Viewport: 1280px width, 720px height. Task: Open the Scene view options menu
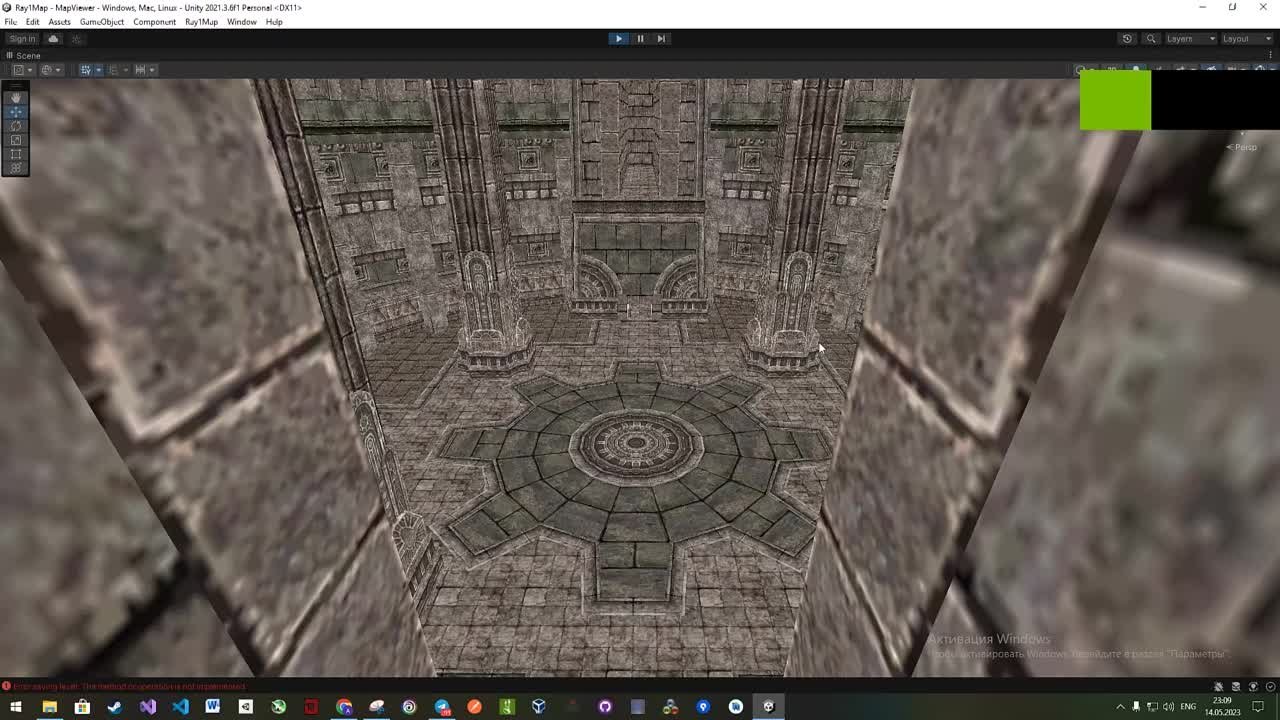(1272, 56)
